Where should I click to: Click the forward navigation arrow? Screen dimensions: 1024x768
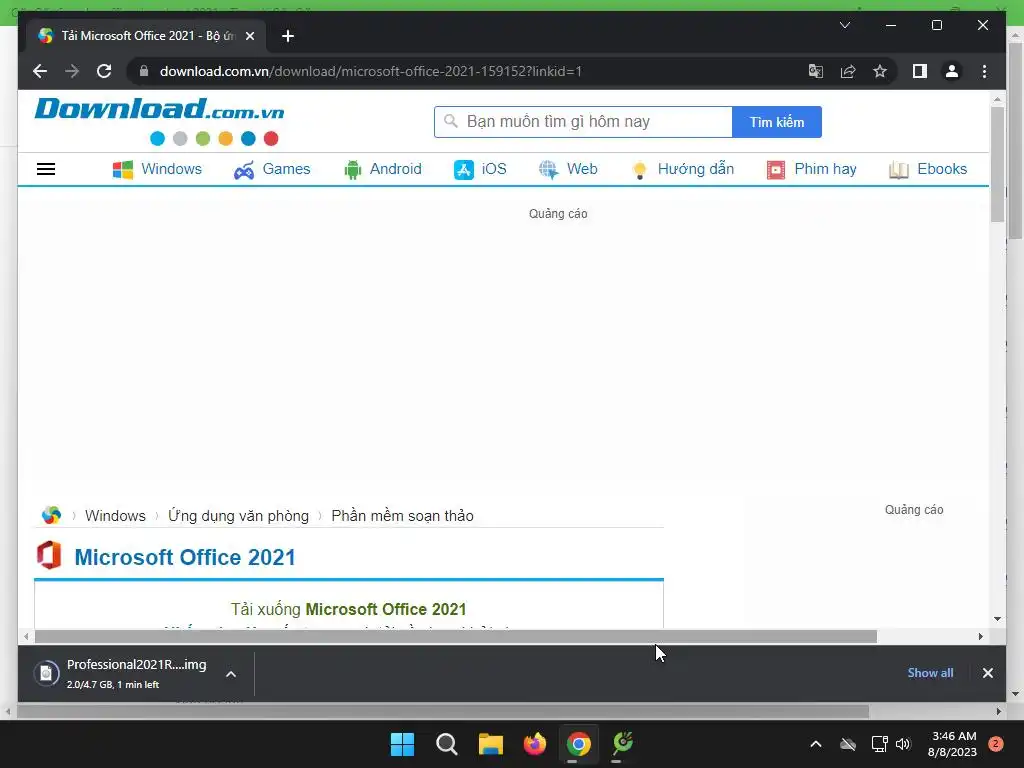tap(72, 71)
